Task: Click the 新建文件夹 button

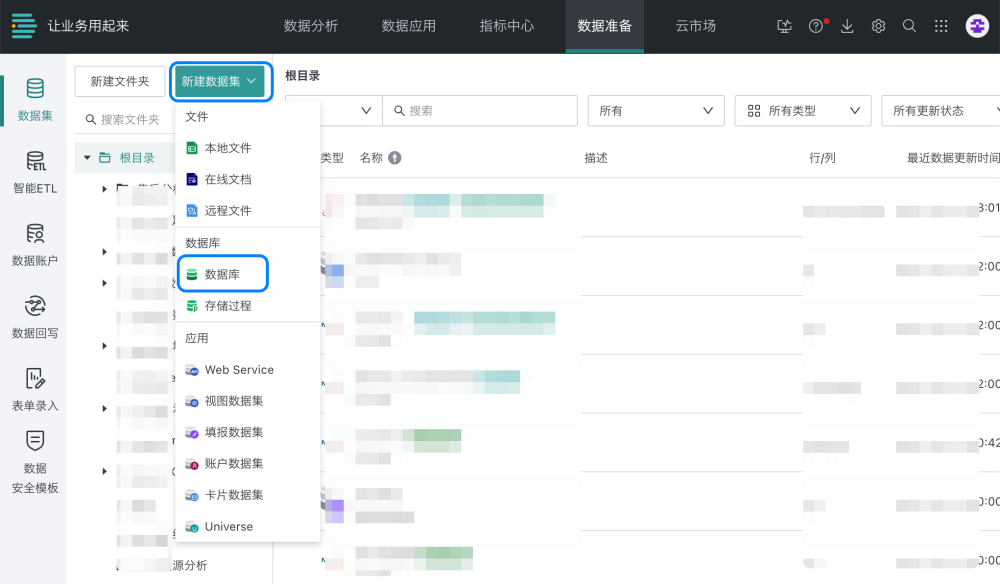Action: pos(120,81)
